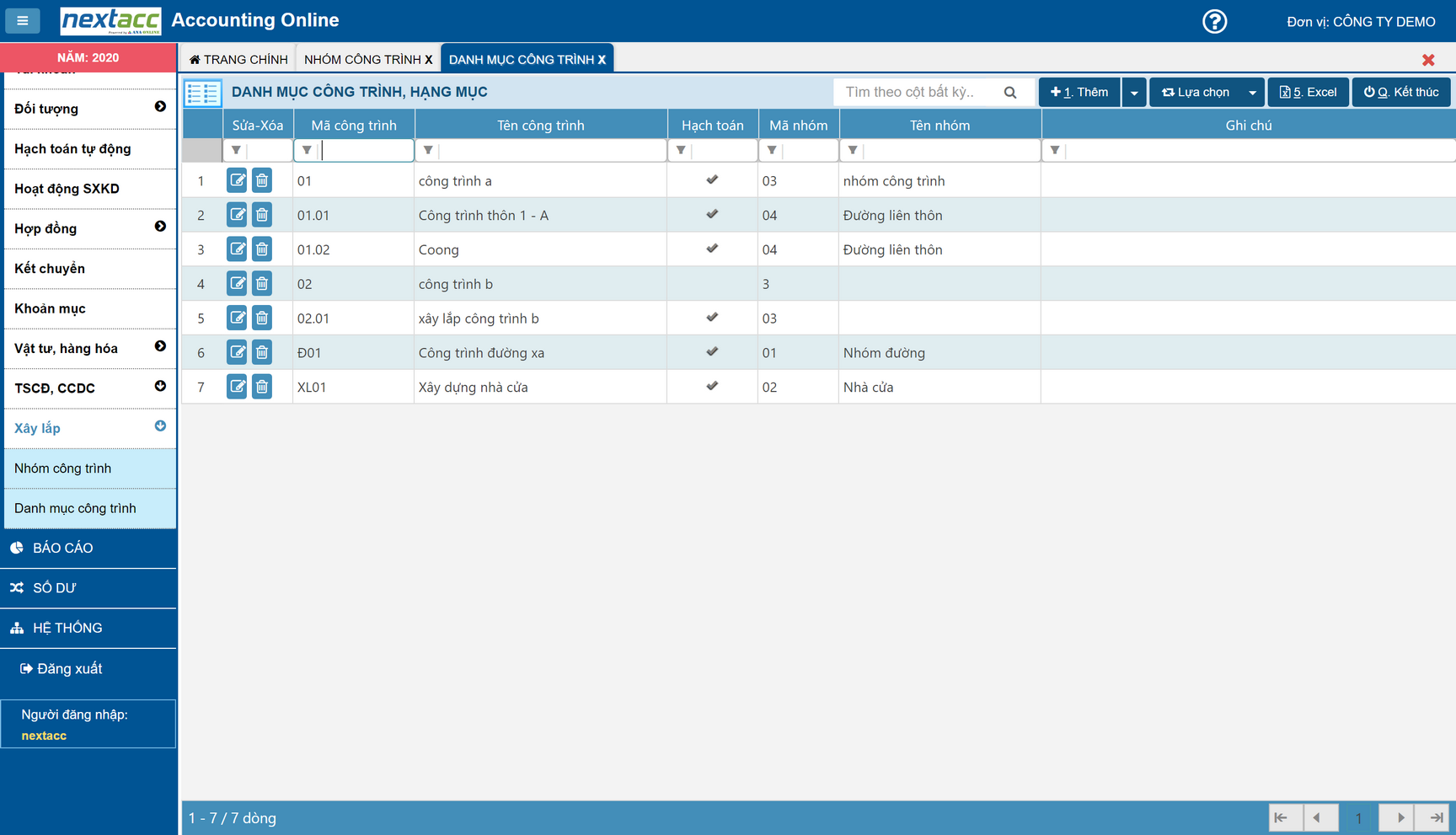Open the Lựa chọn dropdown arrow
Image resolution: width=1456 pixels, height=835 pixels.
click(x=1252, y=93)
